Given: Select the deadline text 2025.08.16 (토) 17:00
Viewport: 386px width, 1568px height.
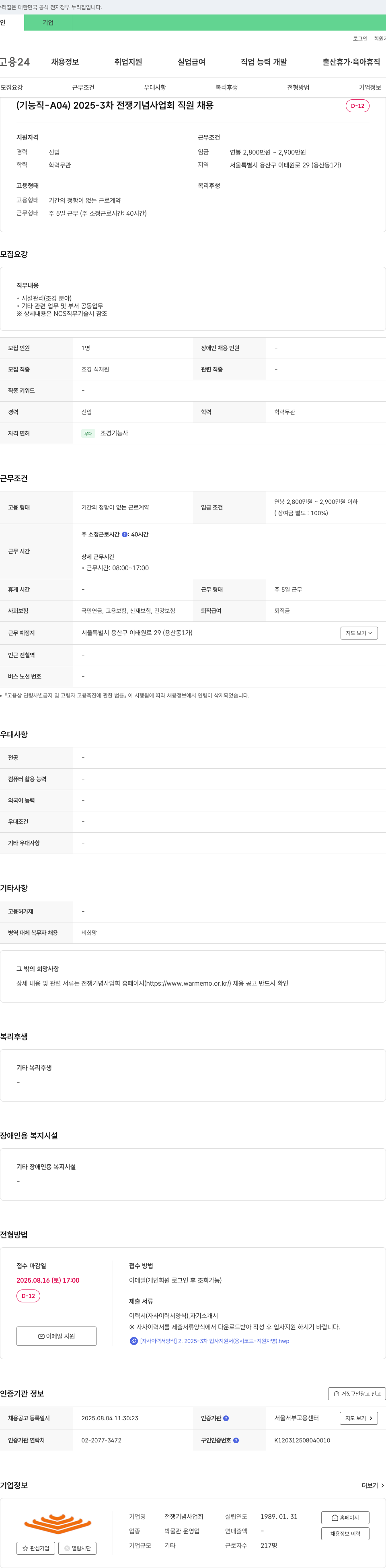Looking at the screenshot, I should 48,1280.
